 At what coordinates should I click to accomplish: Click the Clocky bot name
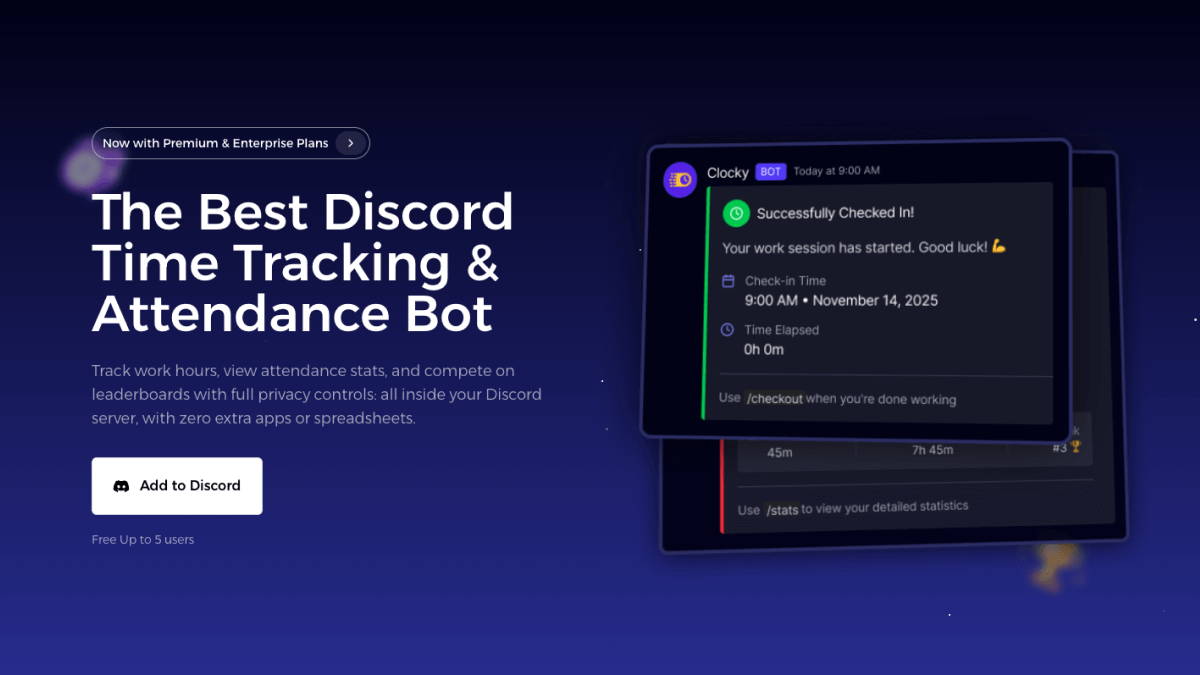click(728, 173)
